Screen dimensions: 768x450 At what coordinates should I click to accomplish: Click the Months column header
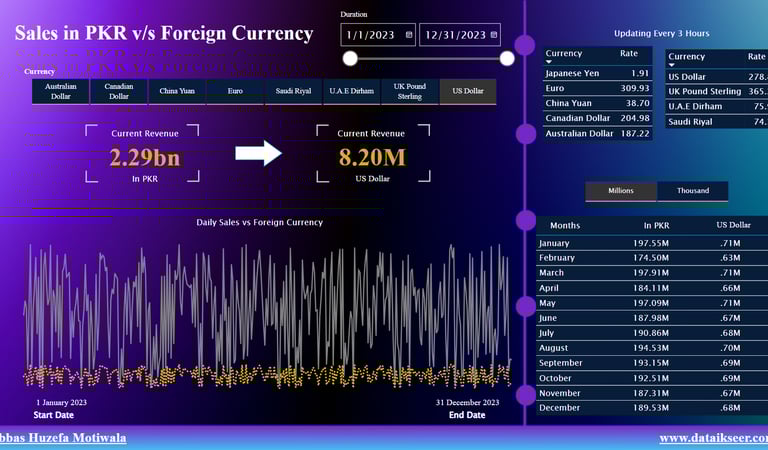tap(565, 225)
